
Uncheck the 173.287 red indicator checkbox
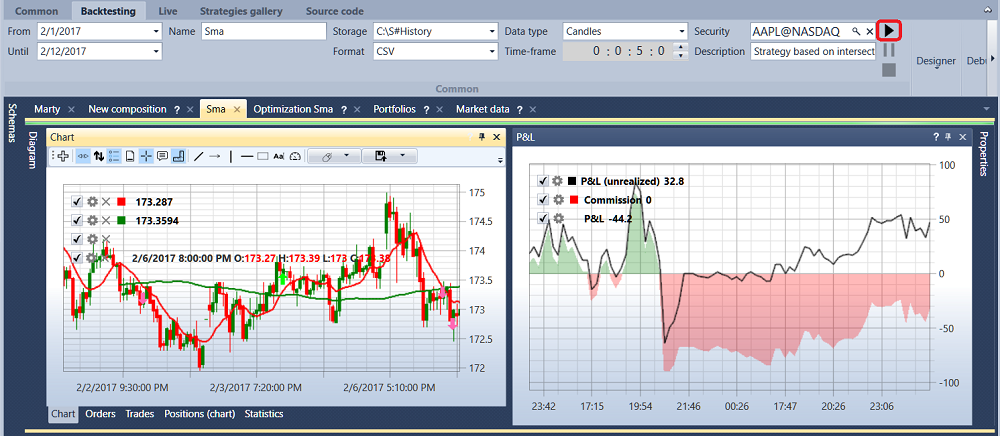pyautogui.click(x=77, y=202)
